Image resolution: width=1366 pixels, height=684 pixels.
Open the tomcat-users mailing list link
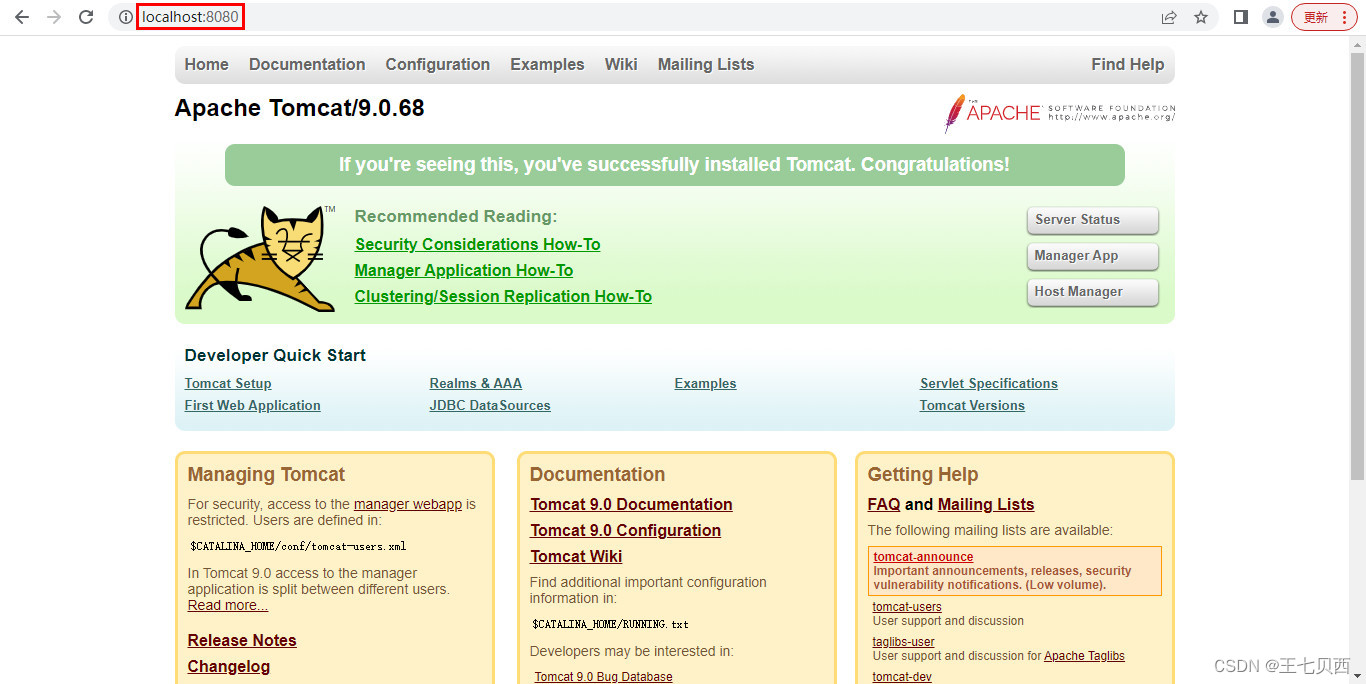[907, 607]
